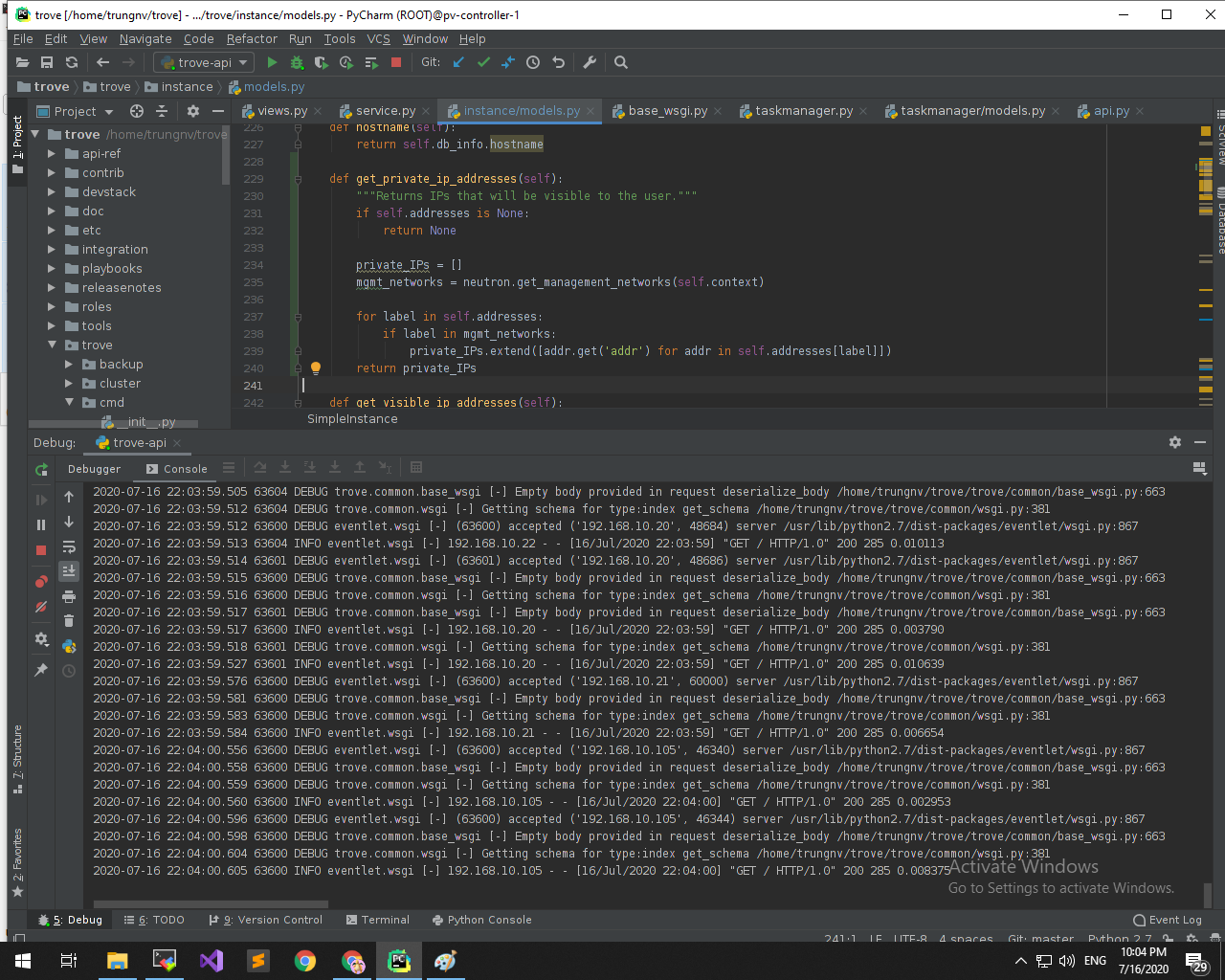The height and width of the screenshot is (980, 1225).
Task: Open PyCharm icon on Windows taskbar
Action: [x=399, y=961]
